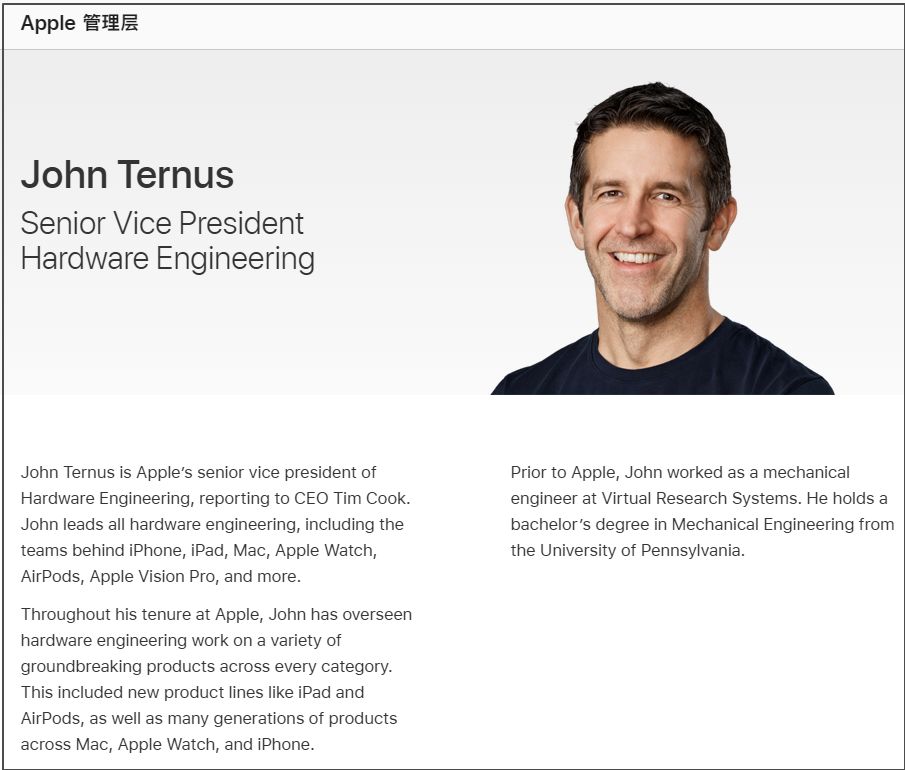Viewport: 905px width, 770px height.
Task: Click the "Apple 管理层" header title
Action: pos(79,24)
